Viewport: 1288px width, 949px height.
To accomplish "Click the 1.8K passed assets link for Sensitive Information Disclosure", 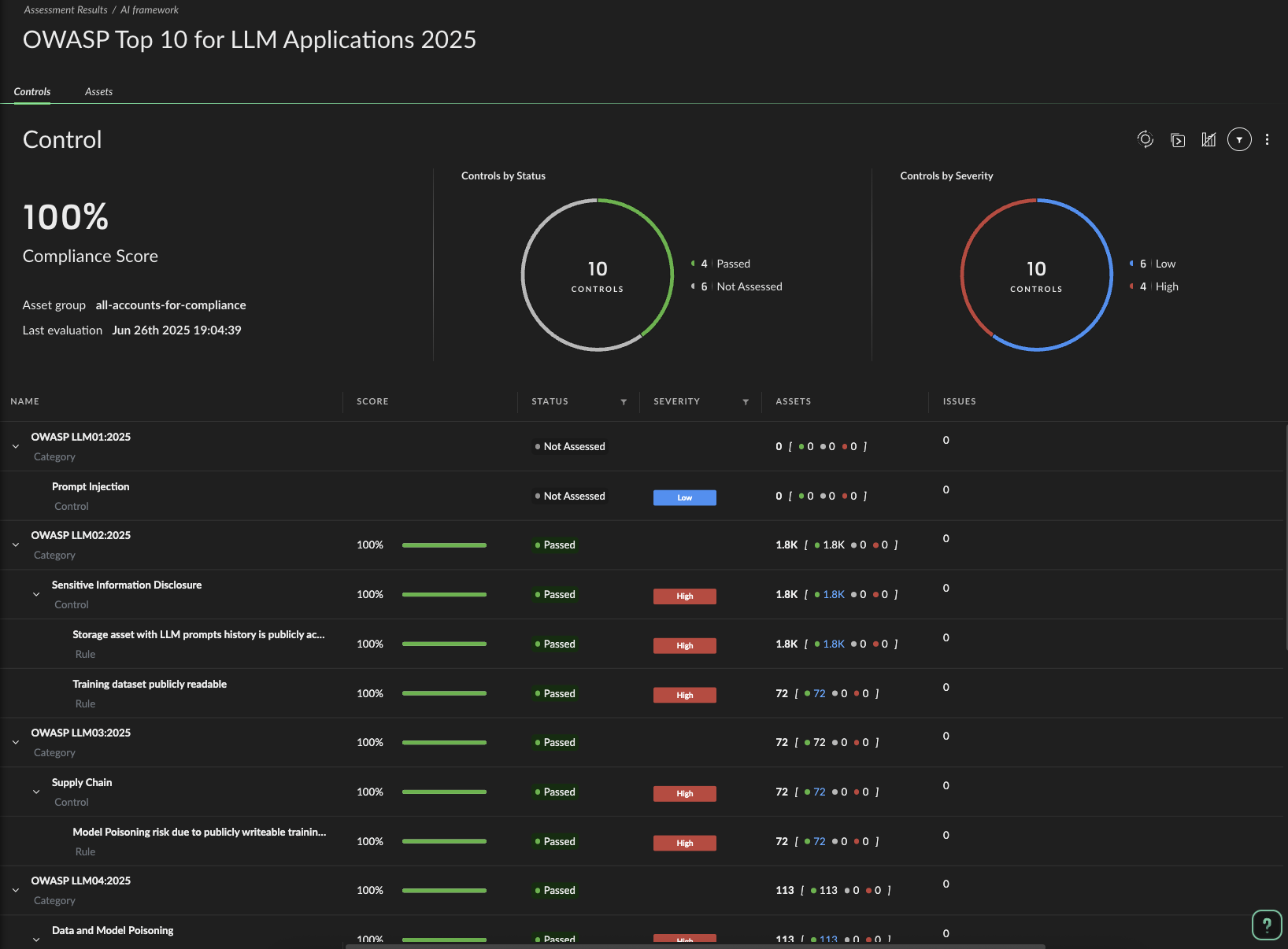I will pyautogui.click(x=834, y=594).
